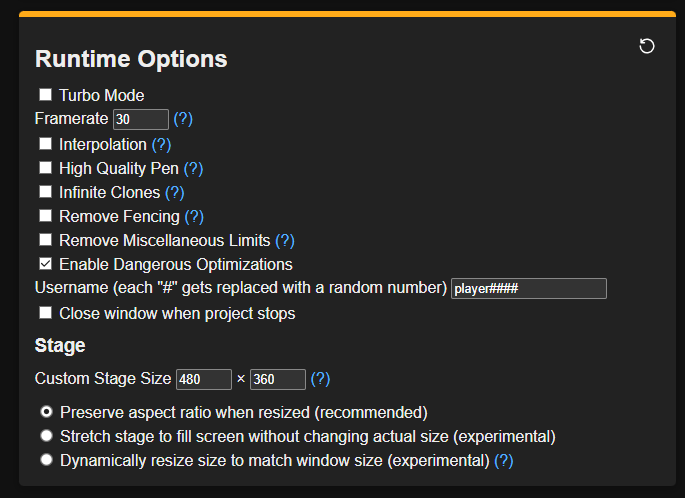The image size is (685, 498).
Task: Enable the Turbo Mode checkbox
Action: (46, 95)
